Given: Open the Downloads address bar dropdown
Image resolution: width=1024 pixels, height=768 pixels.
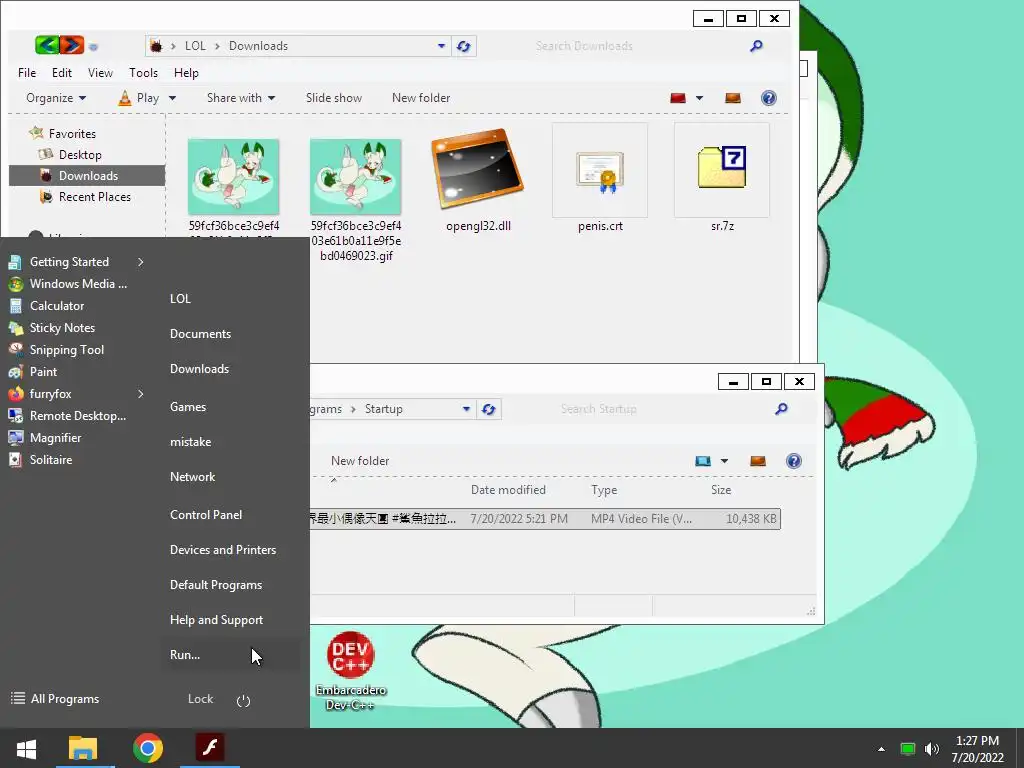Looking at the screenshot, I should 441,46.
